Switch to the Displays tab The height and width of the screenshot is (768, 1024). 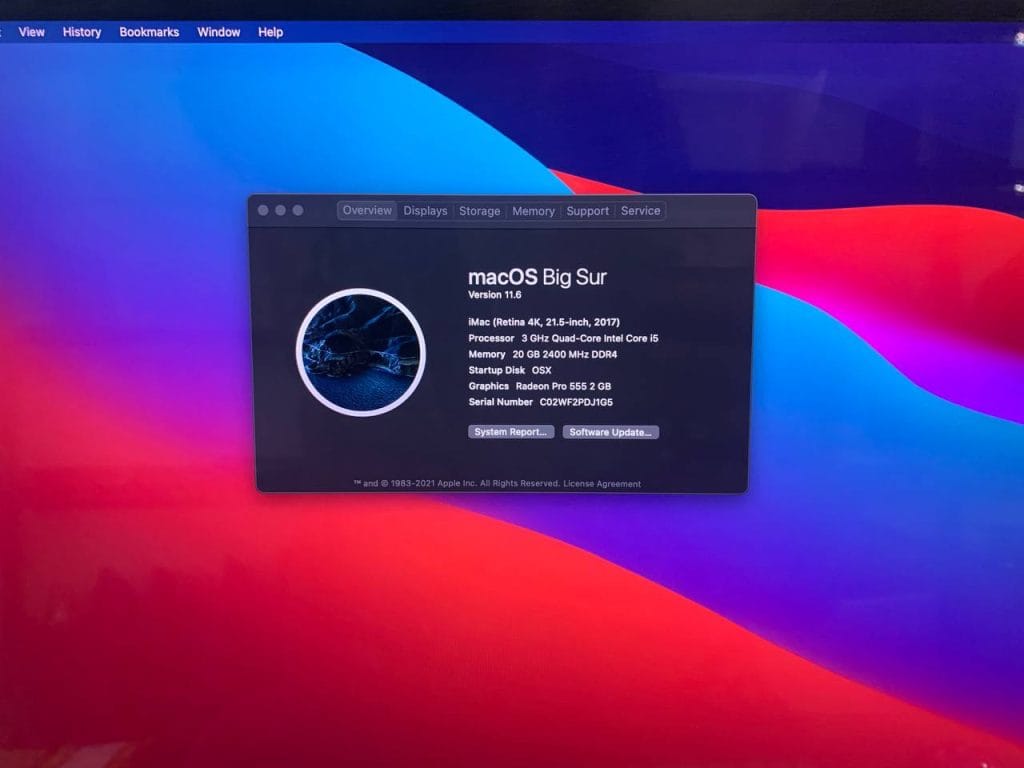click(x=425, y=211)
